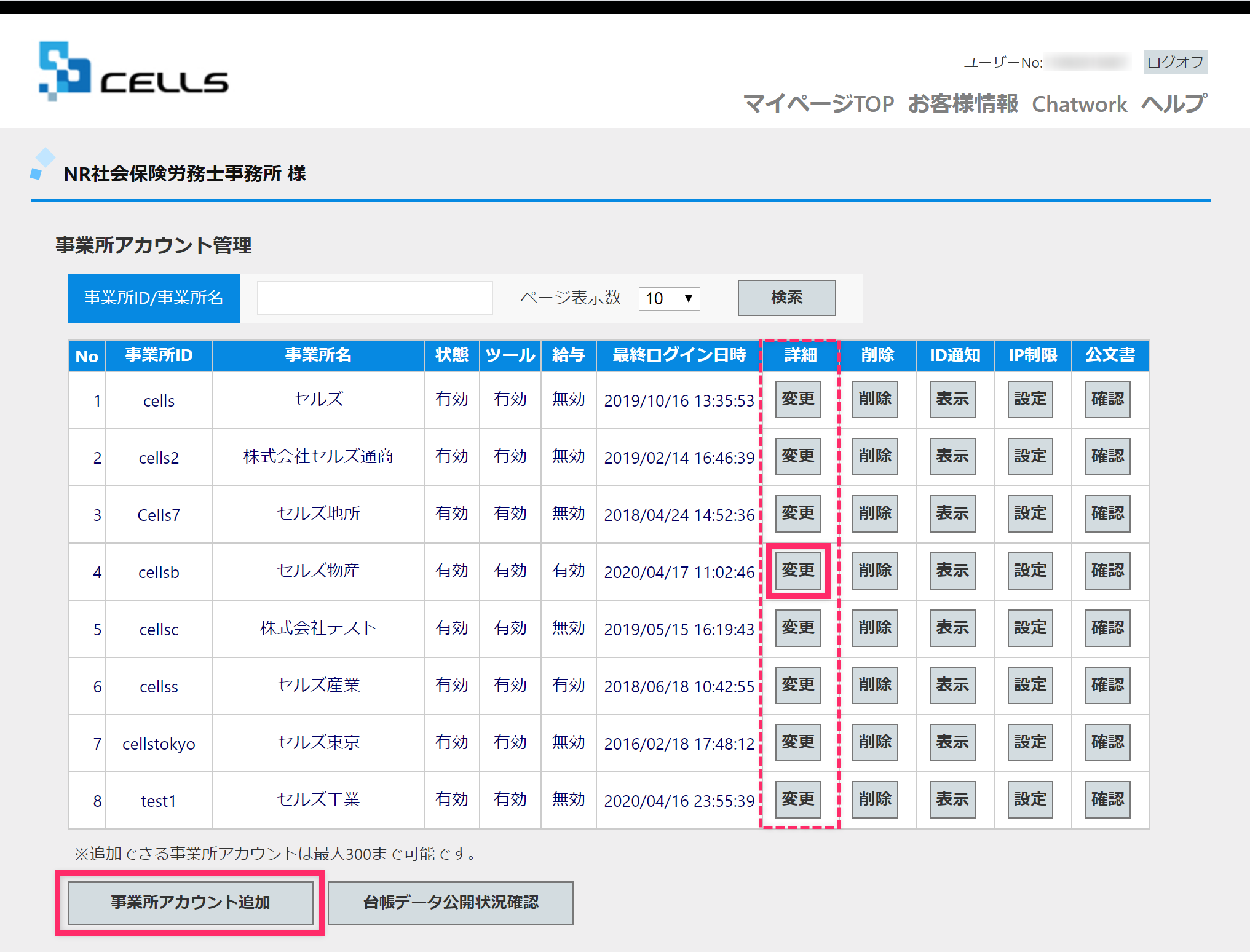
Task: Show ID notification for the Cells7 row
Action: click(x=952, y=514)
